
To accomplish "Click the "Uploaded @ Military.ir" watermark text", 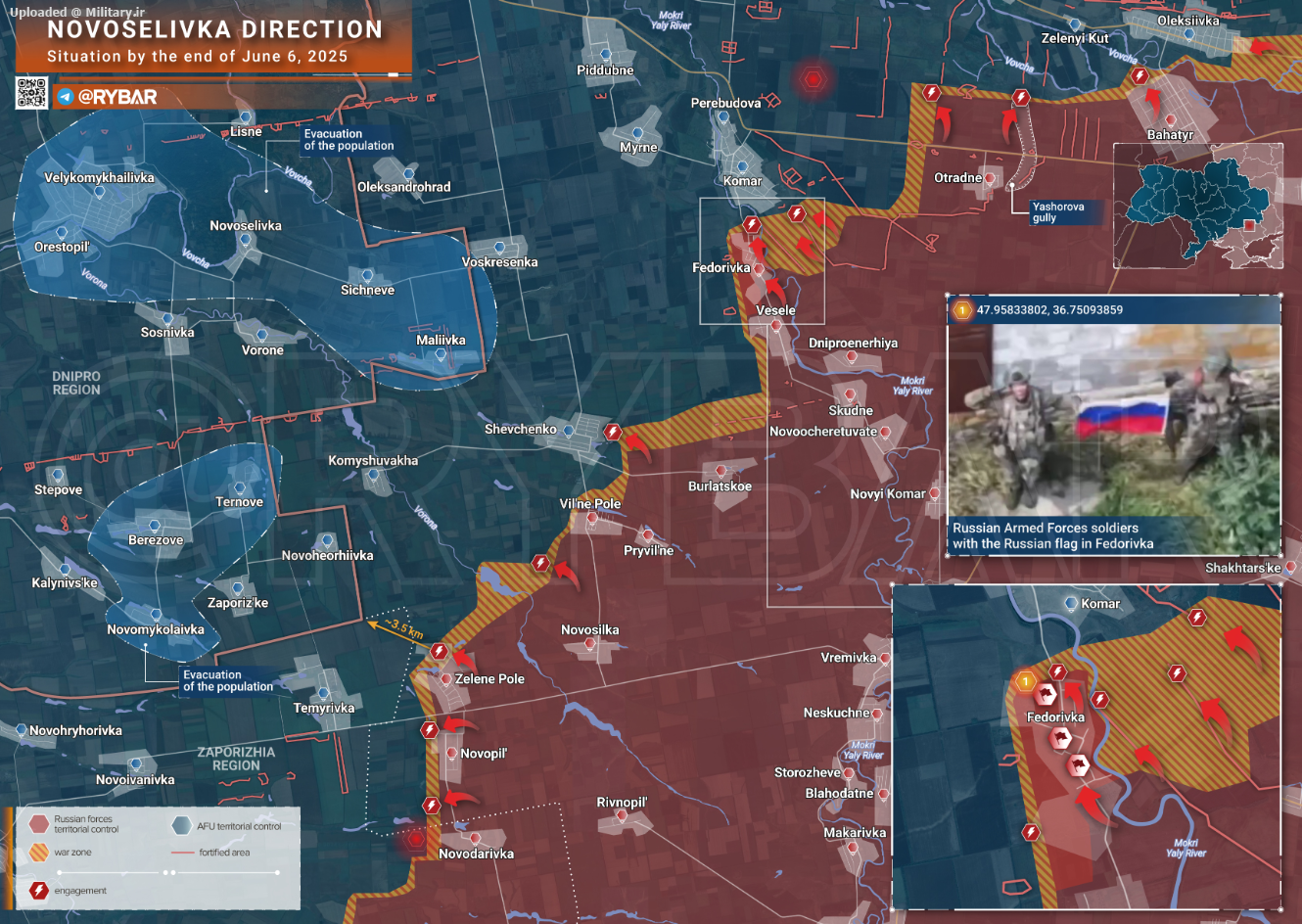I will (76, 12).
